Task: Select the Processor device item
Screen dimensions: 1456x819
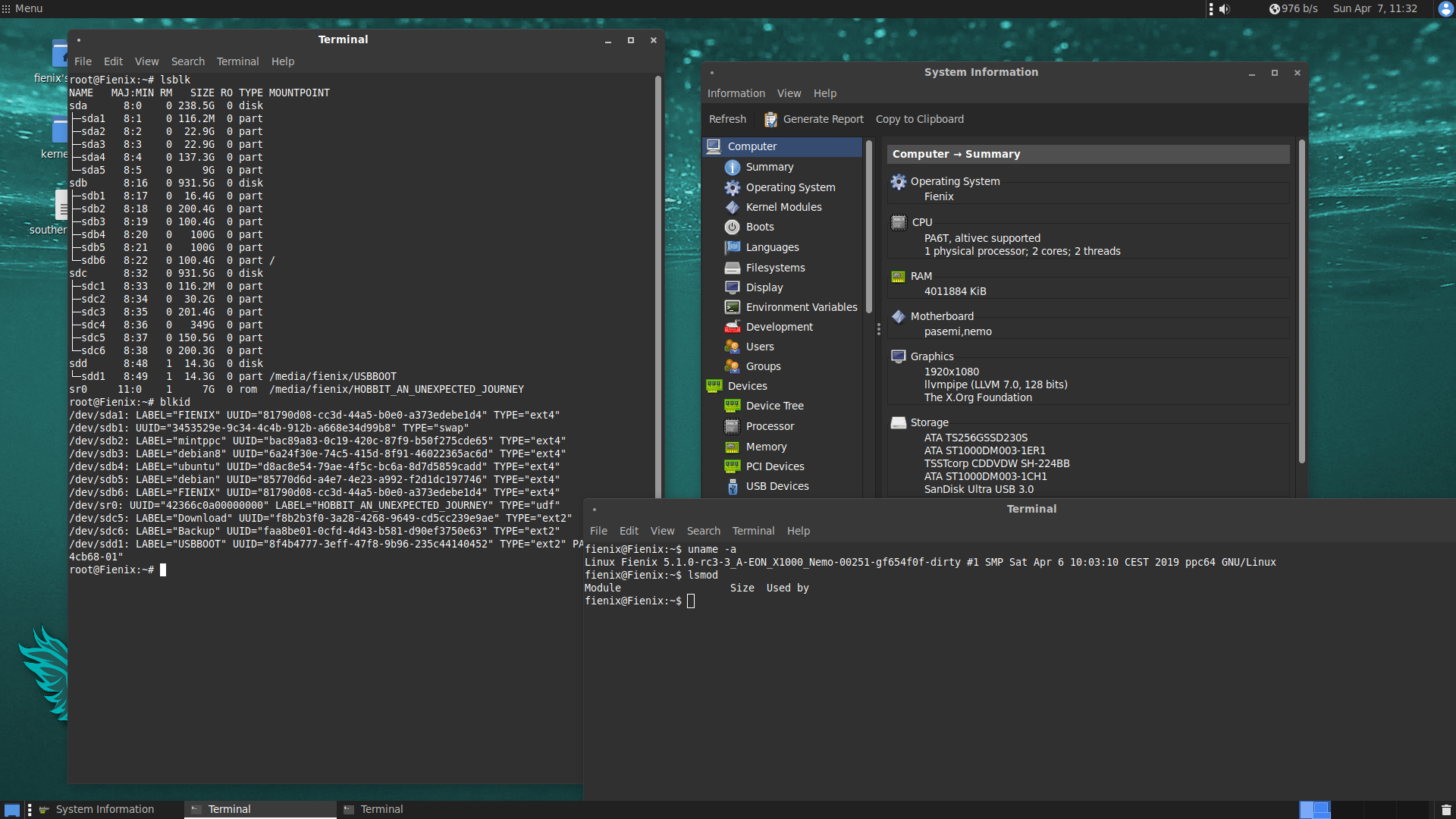Action: point(770,426)
